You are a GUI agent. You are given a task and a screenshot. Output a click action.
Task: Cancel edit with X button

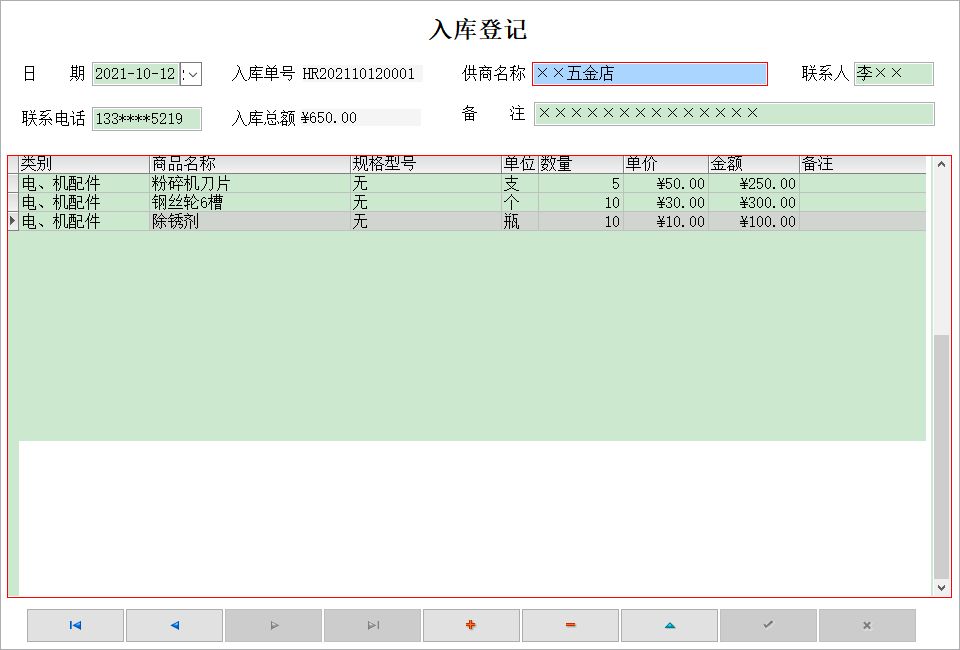coord(867,625)
